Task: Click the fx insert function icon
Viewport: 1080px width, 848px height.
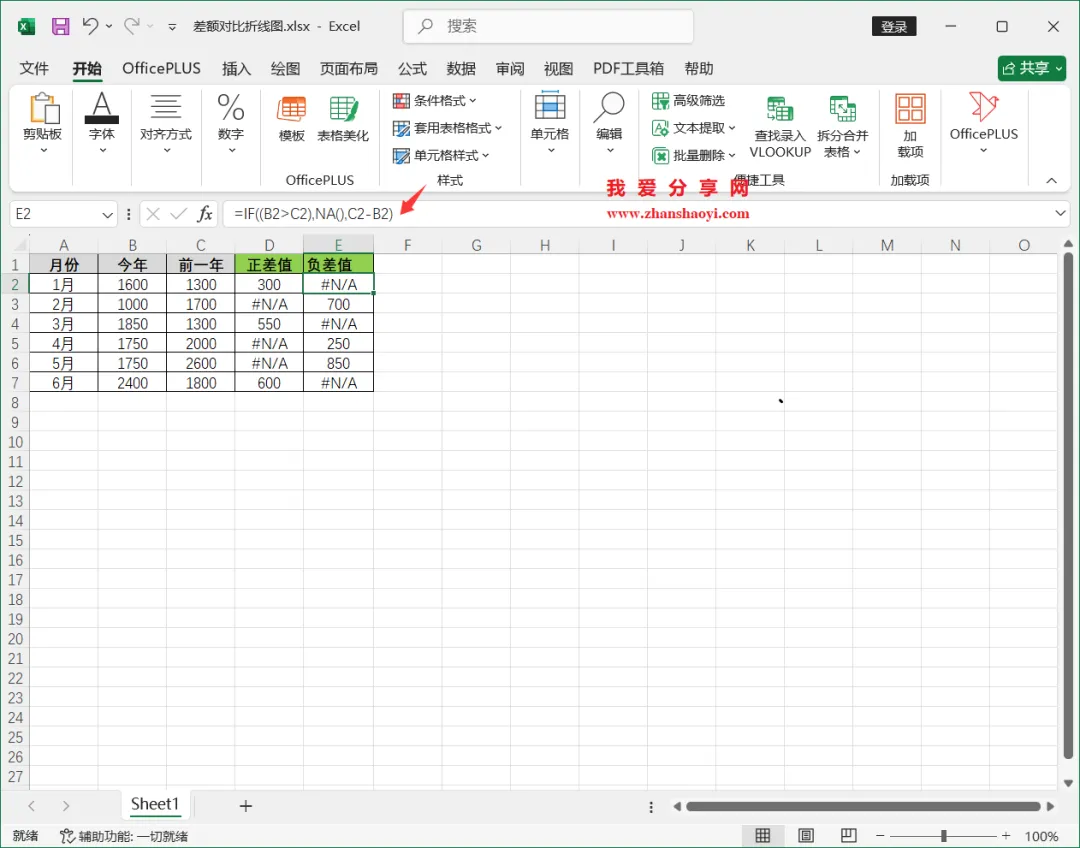Action: click(205, 214)
